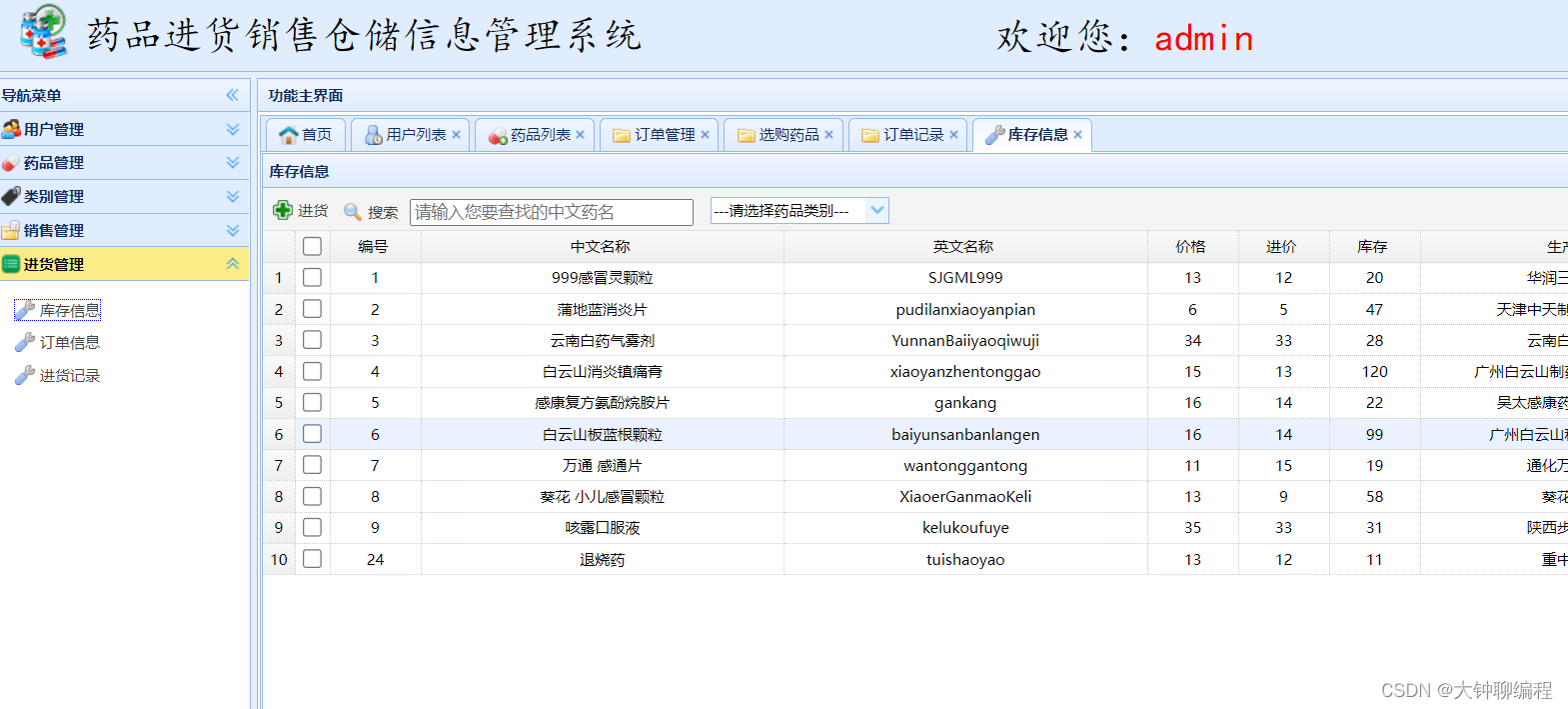This screenshot has width=1568, height=709.
Task: Collapse the navigation menu panel
Action: (x=233, y=95)
